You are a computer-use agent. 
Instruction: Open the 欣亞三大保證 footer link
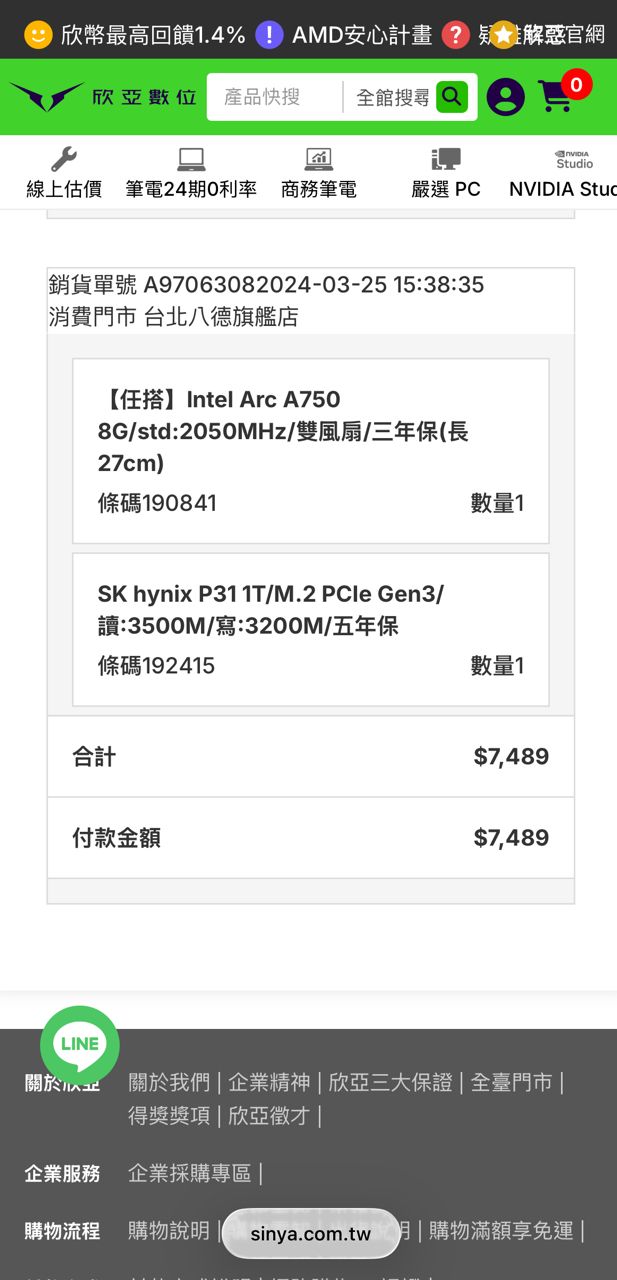390,1082
